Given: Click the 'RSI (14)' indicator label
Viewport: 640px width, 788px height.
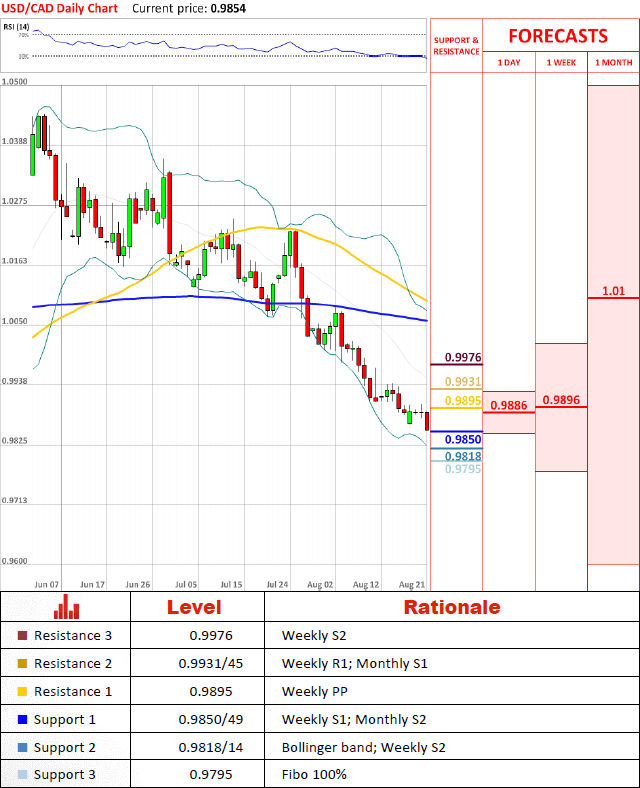Looking at the screenshot, I should [x=17, y=27].
